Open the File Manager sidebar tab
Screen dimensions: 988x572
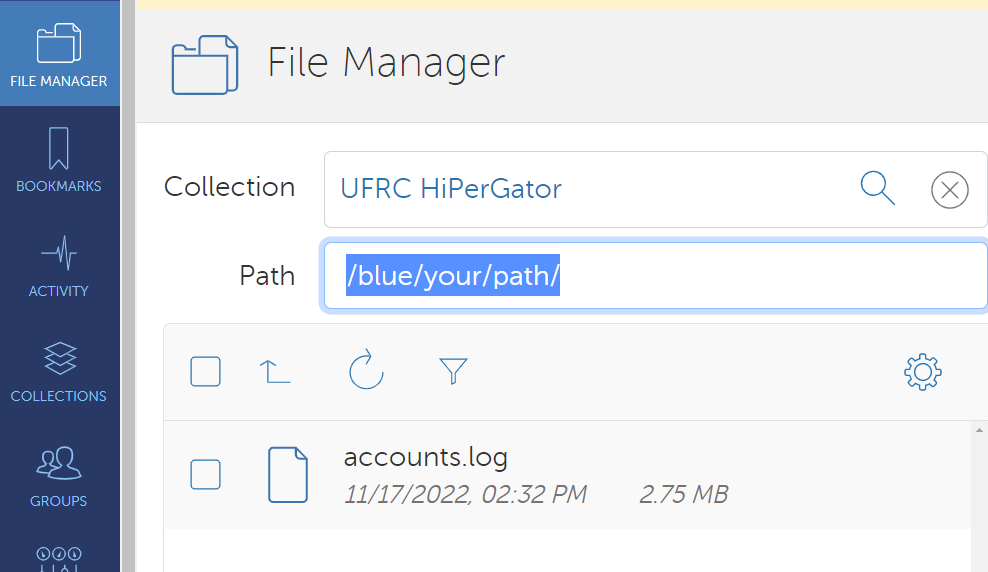pos(59,54)
